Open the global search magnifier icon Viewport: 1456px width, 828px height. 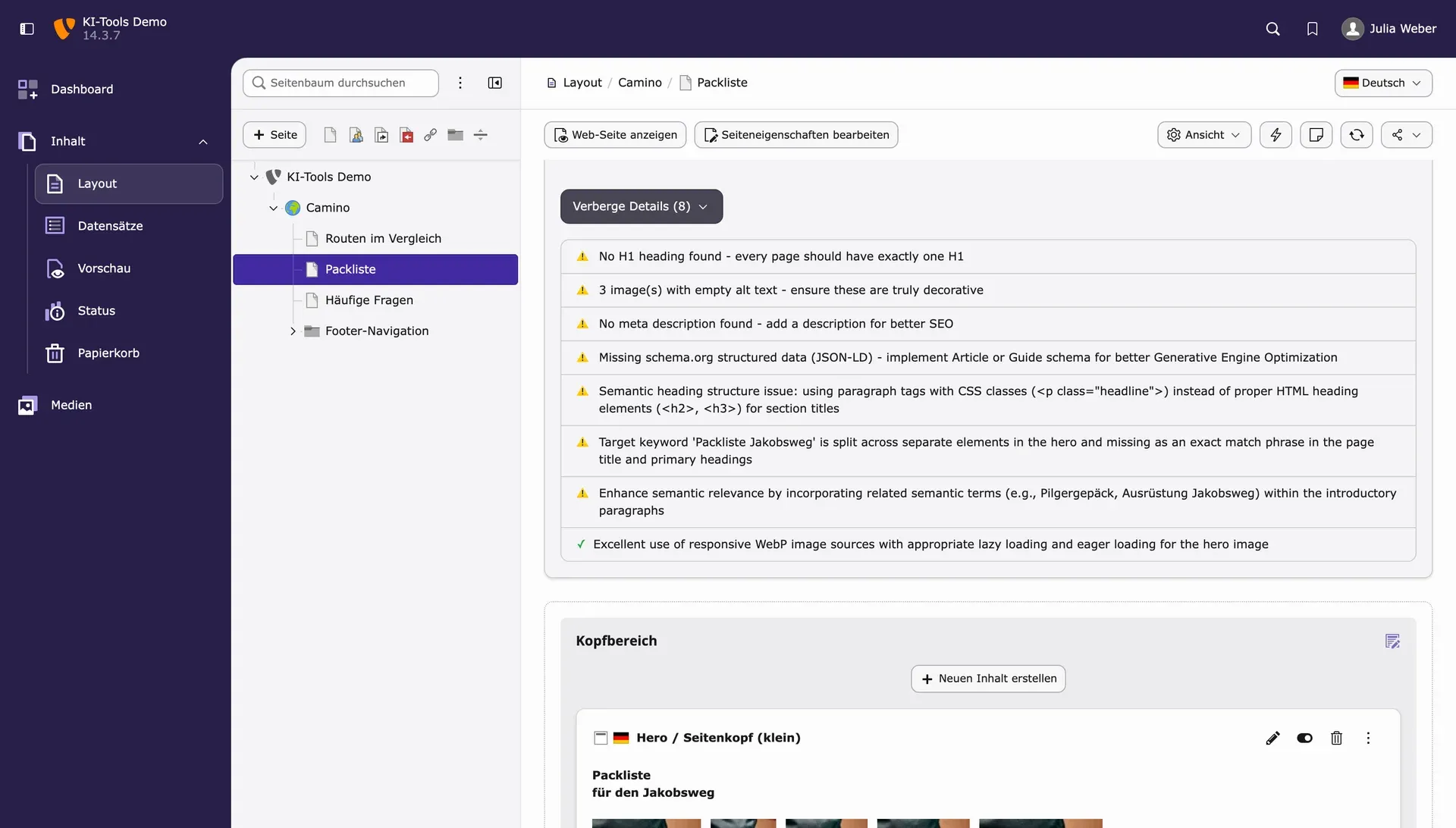point(1273,29)
